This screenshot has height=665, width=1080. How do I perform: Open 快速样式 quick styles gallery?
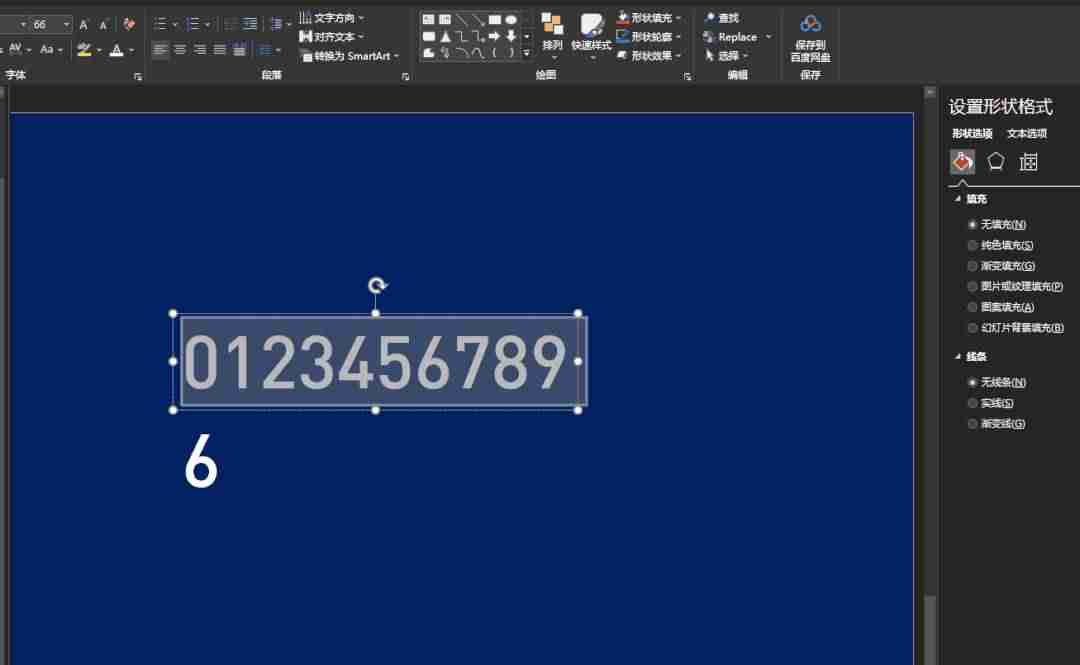(x=591, y=34)
